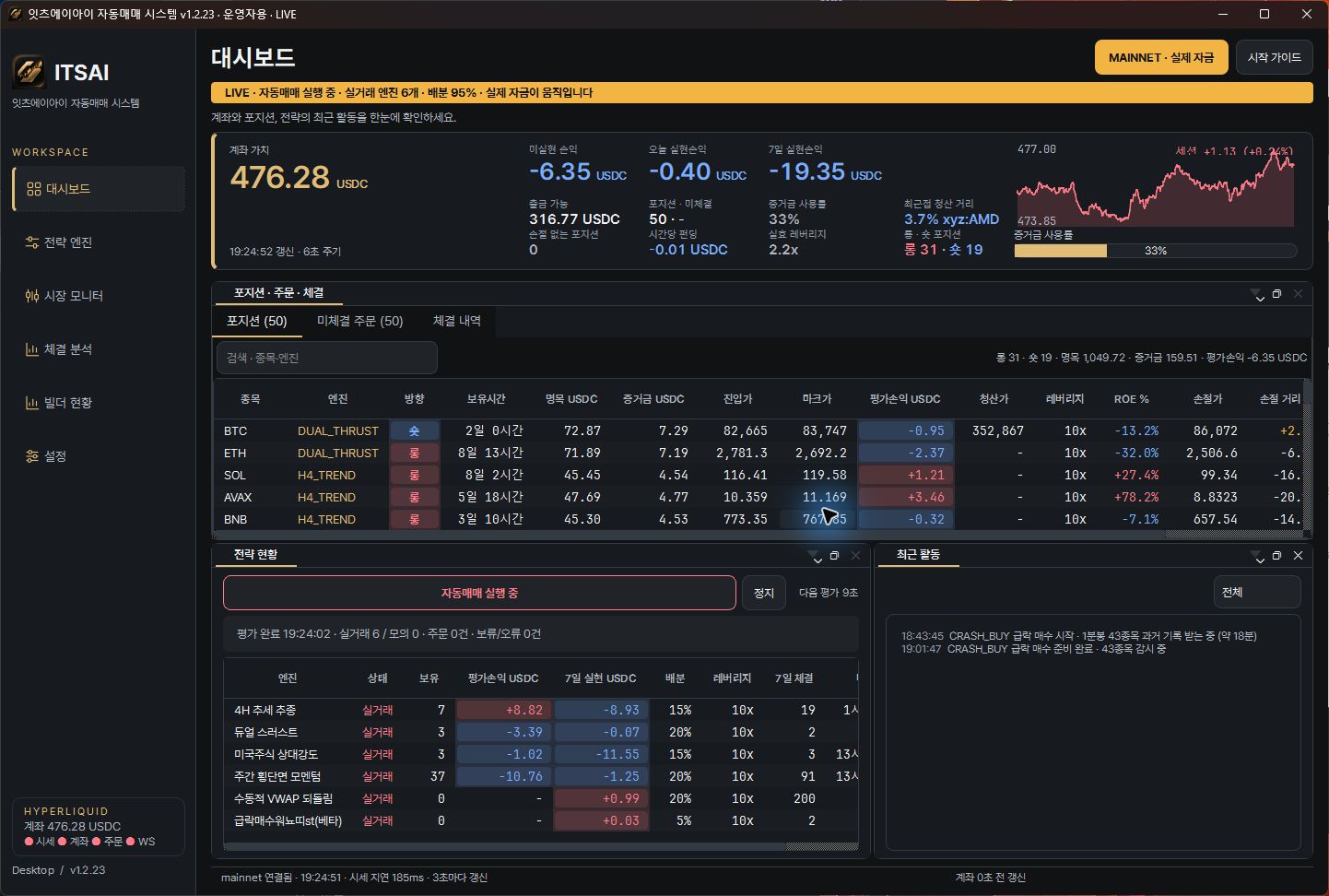Click the MAINNET · 실제 자금 button
Screen dimensions: 1329x896
(1161, 57)
